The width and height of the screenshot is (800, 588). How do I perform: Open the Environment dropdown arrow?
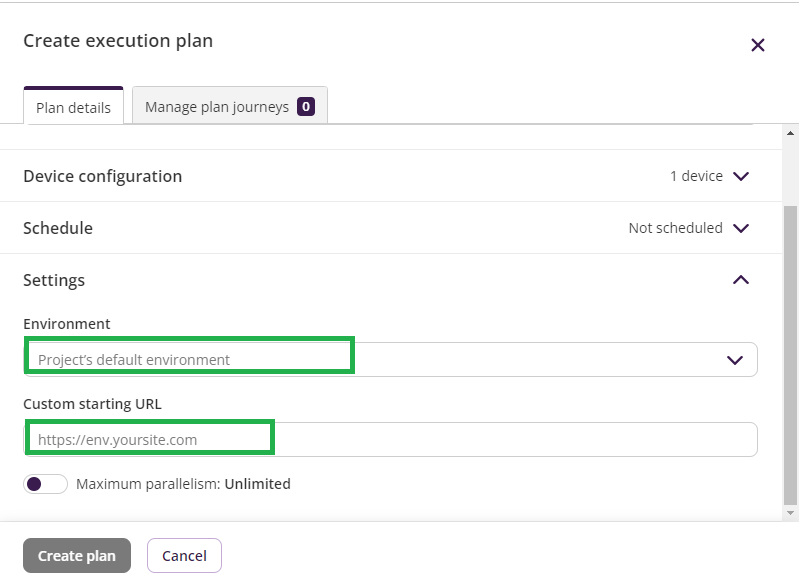[x=735, y=360]
